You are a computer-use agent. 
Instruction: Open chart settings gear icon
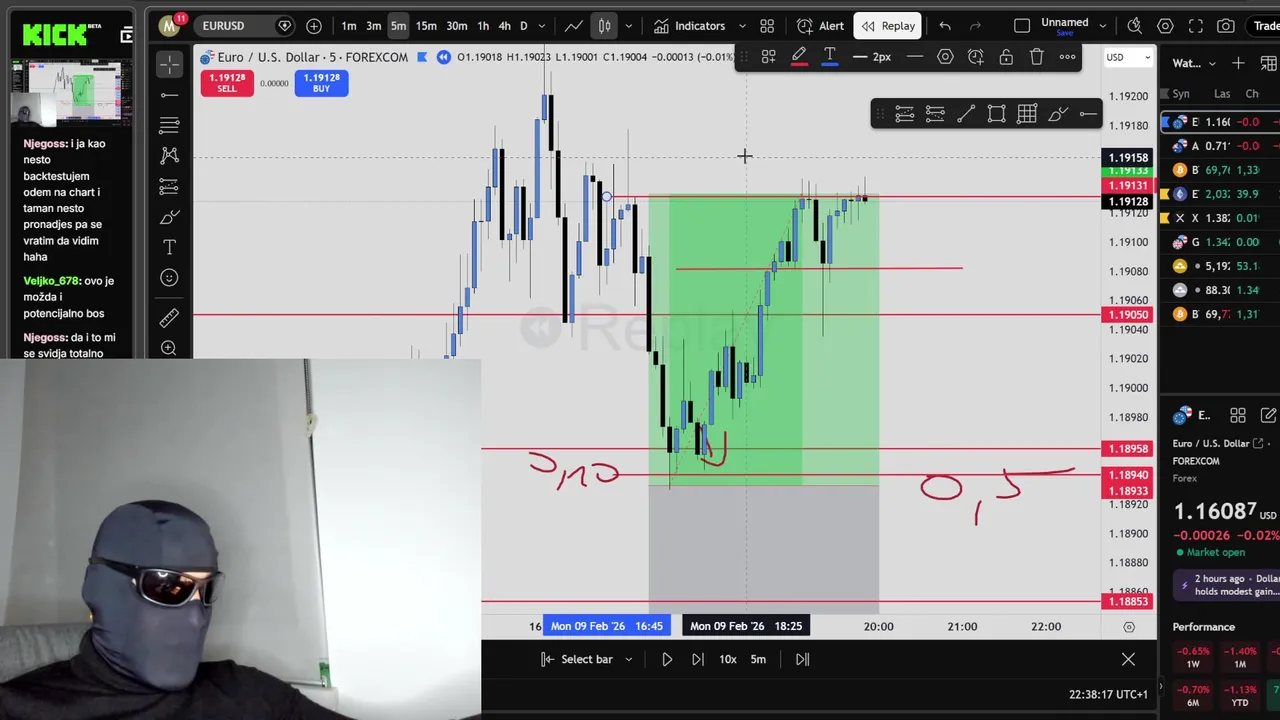click(x=1165, y=26)
